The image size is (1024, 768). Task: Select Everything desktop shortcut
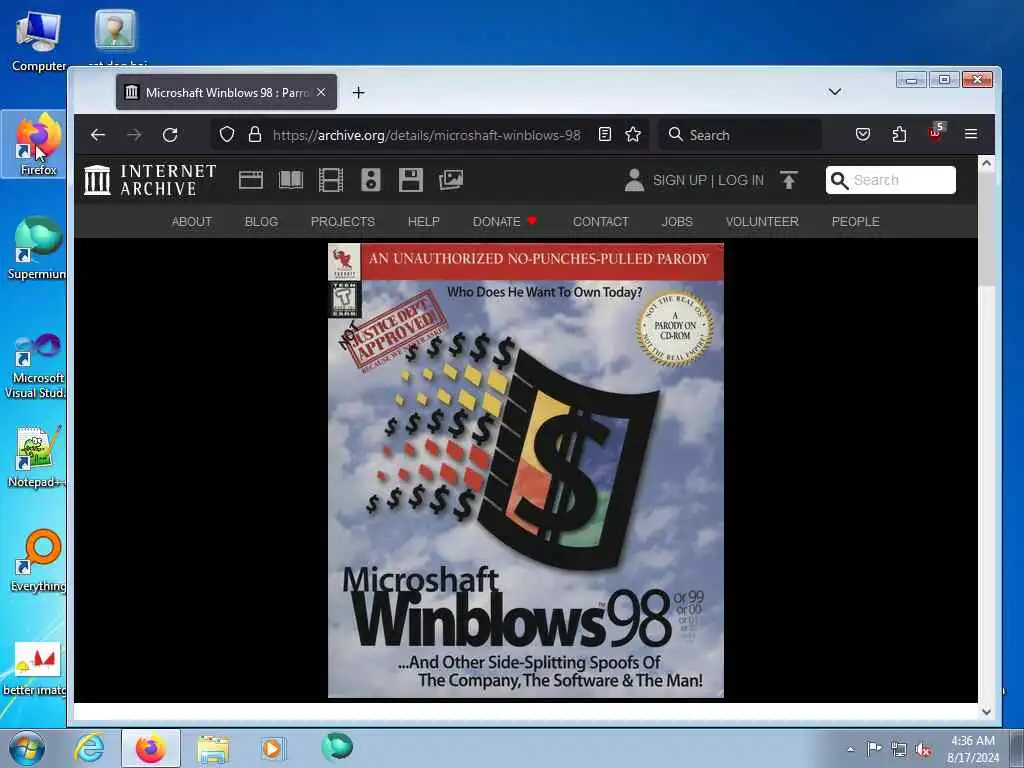click(x=38, y=560)
